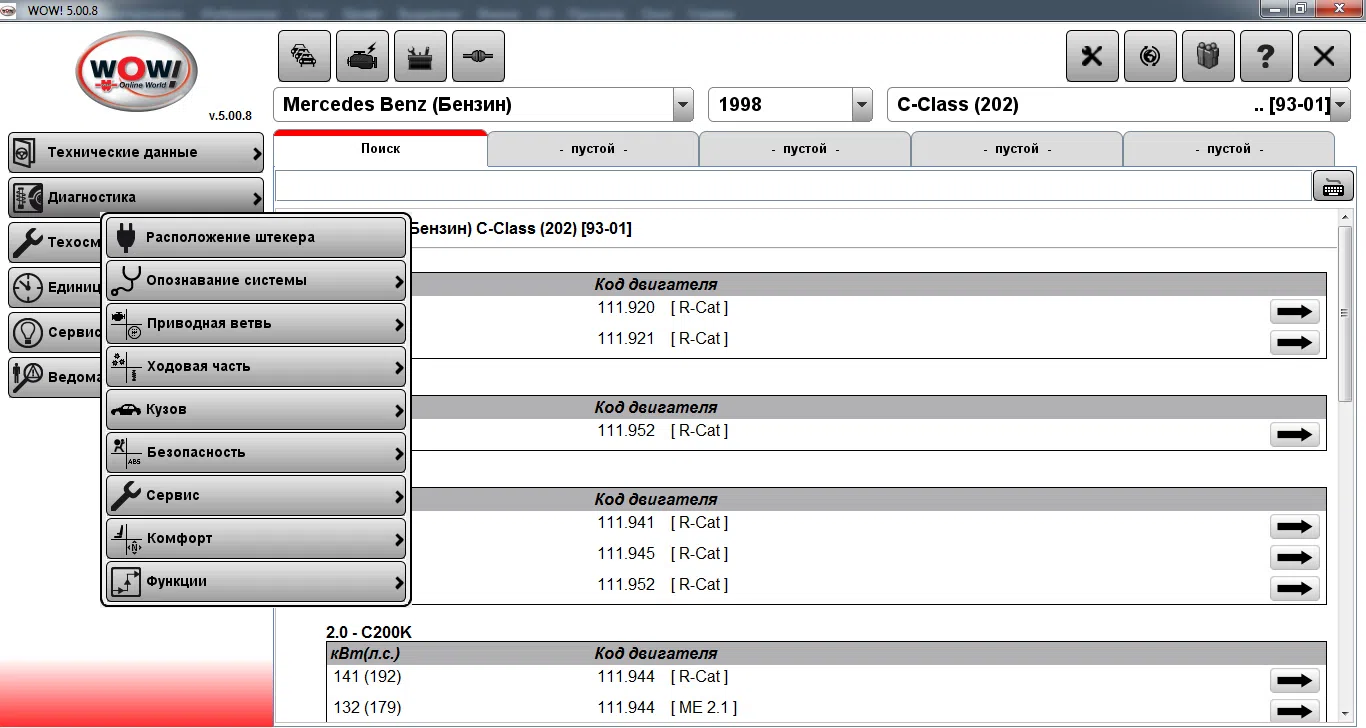The image size is (1366, 728).
Task: Open settings with the wrench and screwdriver icon
Action: coord(1092,55)
